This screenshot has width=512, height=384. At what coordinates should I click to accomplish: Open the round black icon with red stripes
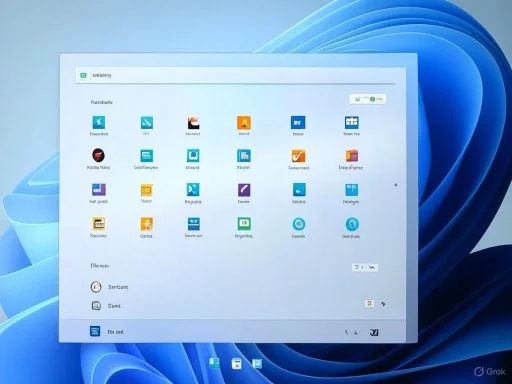[98, 155]
